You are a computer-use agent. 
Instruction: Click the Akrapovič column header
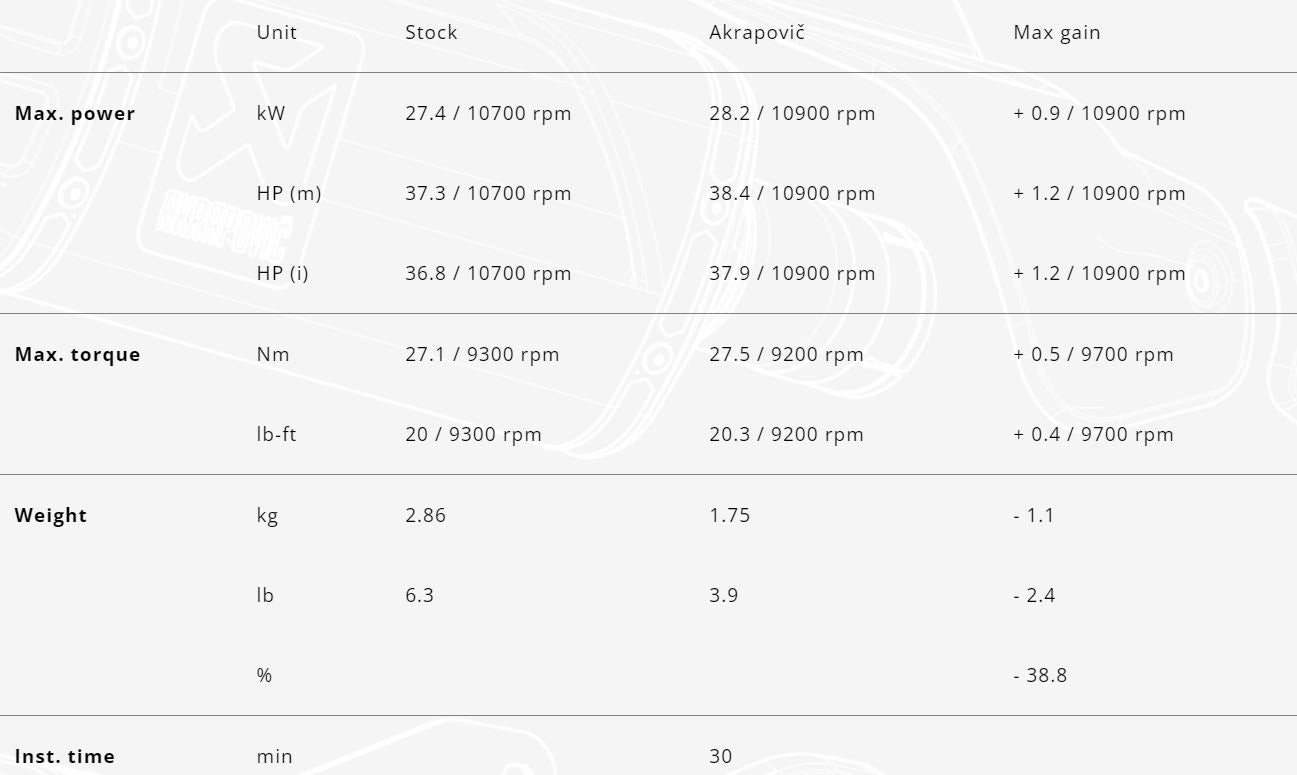(x=757, y=33)
